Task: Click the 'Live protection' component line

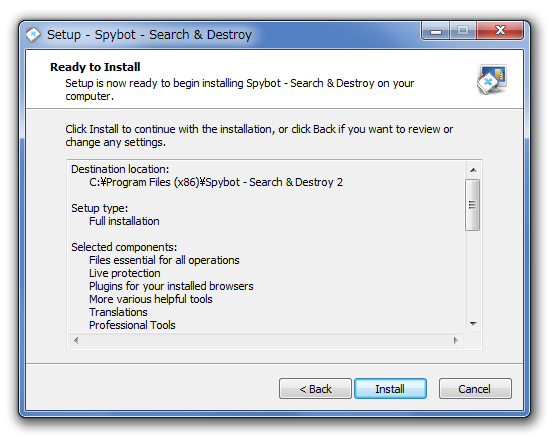Action: tap(125, 273)
